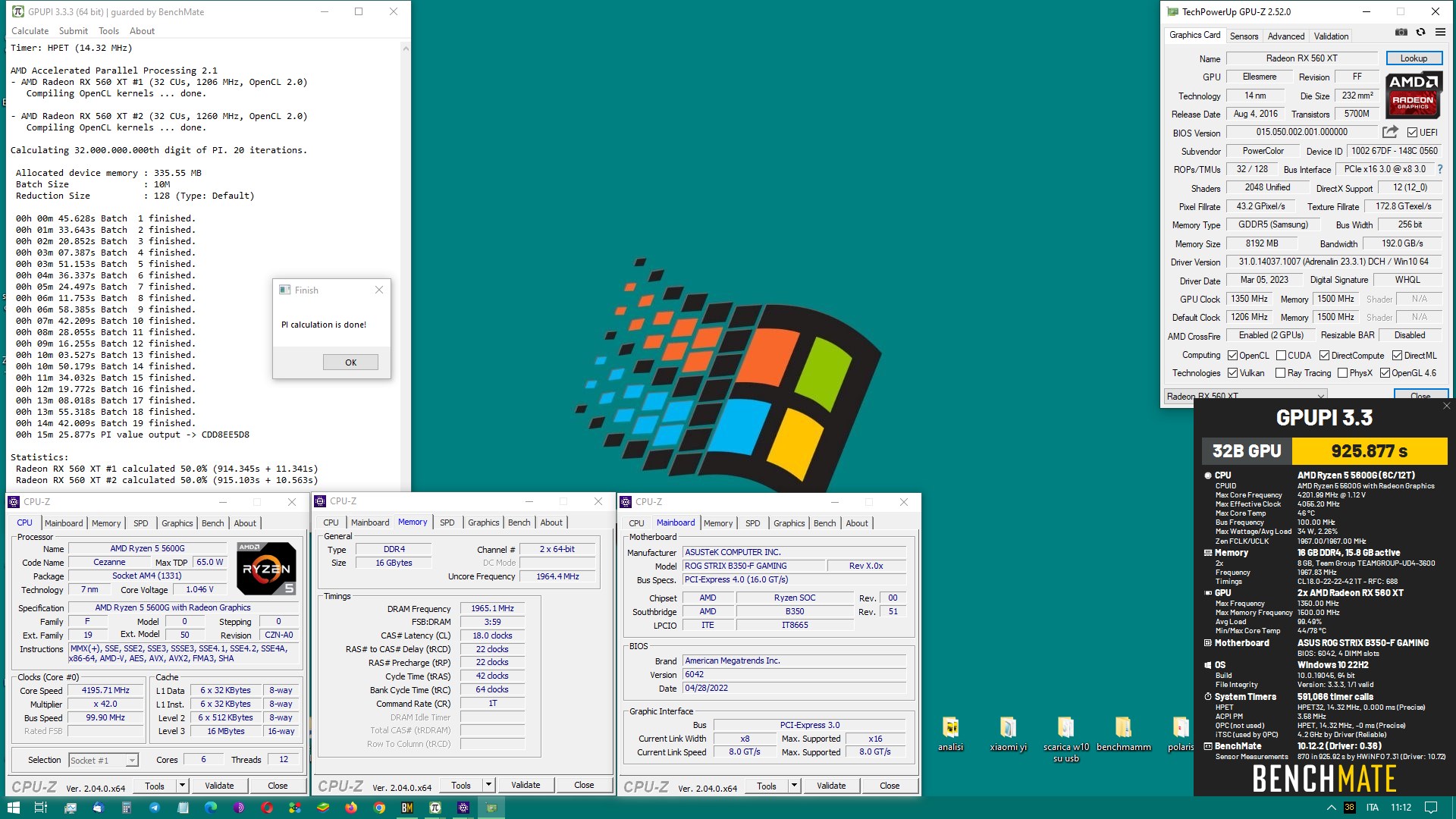
Task: Toggle the Ray Tracing checkbox
Action: [x=1280, y=373]
